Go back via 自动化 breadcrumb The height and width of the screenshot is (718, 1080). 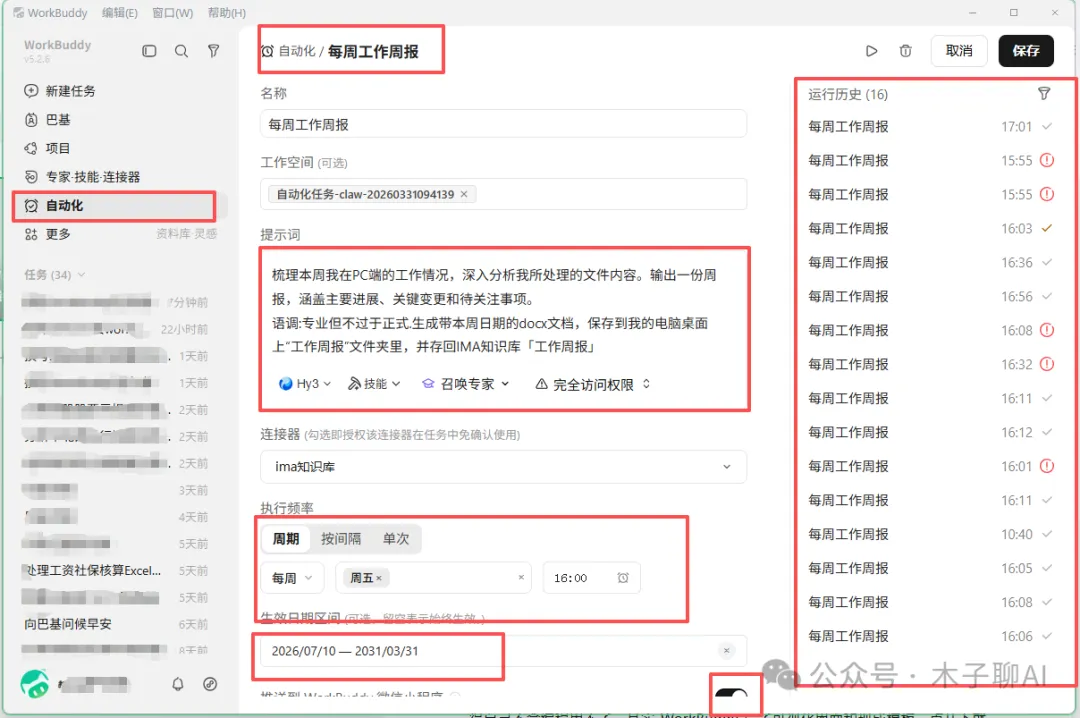pyautogui.click(x=296, y=51)
